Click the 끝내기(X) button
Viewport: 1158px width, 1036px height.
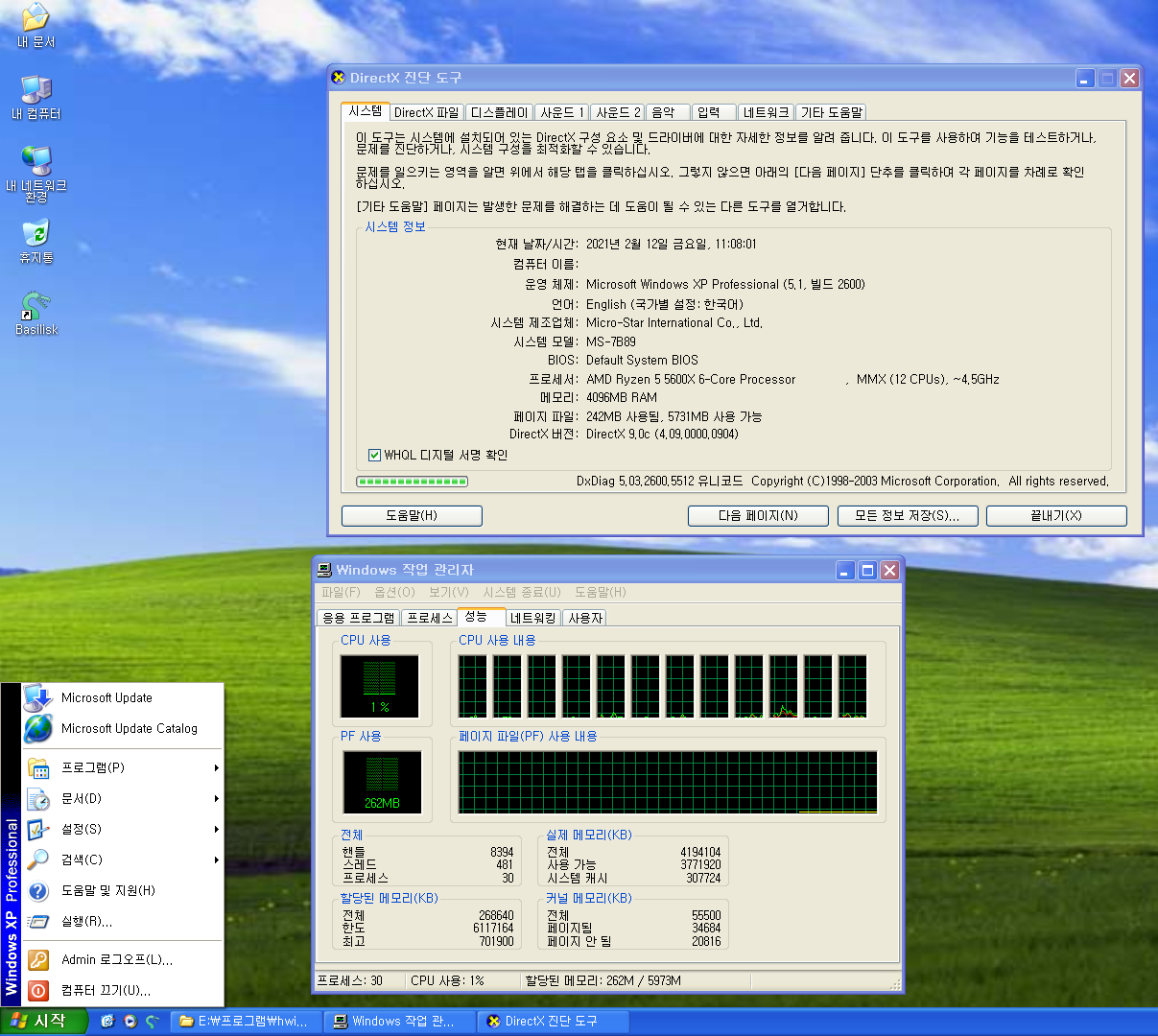(1056, 516)
